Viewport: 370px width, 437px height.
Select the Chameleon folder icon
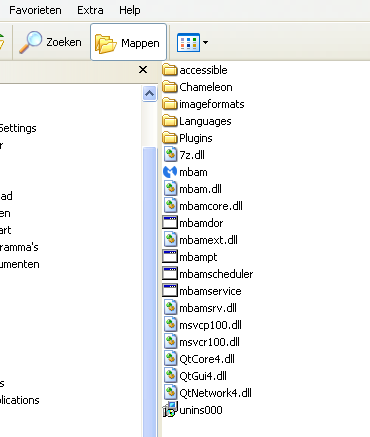[x=170, y=87]
